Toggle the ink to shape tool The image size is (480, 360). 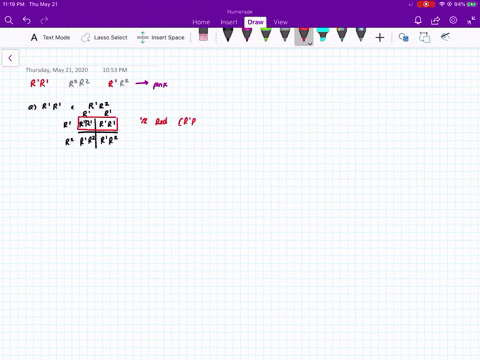click(404, 37)
